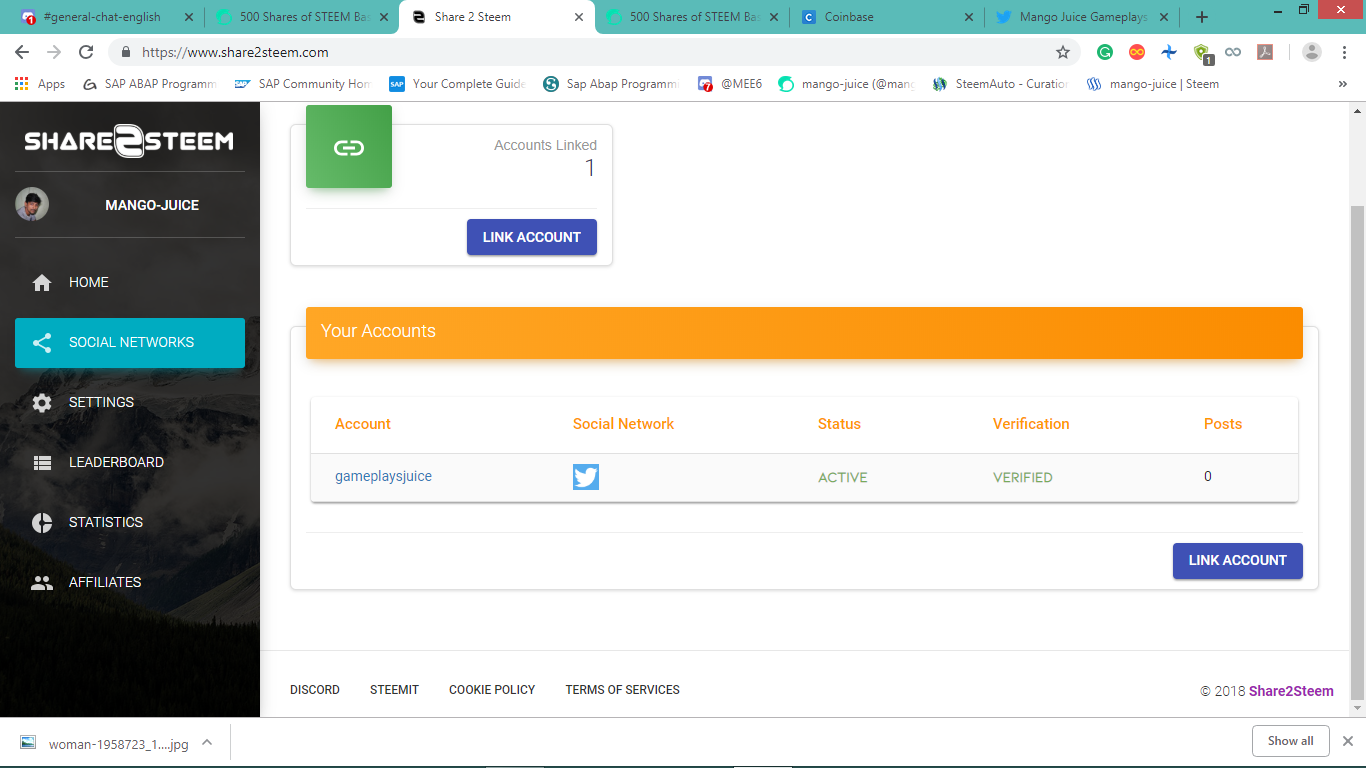Click the Settings gear icon
The width and height of the screenshot is (1366, 768).
click(42, 403)
